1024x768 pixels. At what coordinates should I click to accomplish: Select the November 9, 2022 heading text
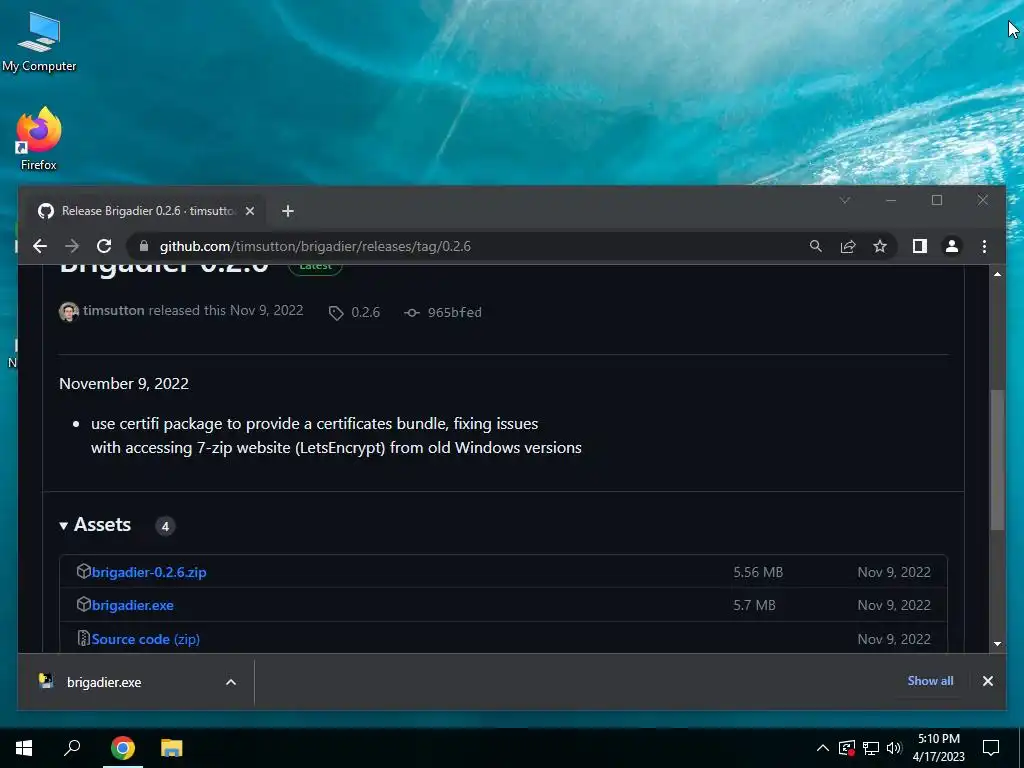point(124,383)
